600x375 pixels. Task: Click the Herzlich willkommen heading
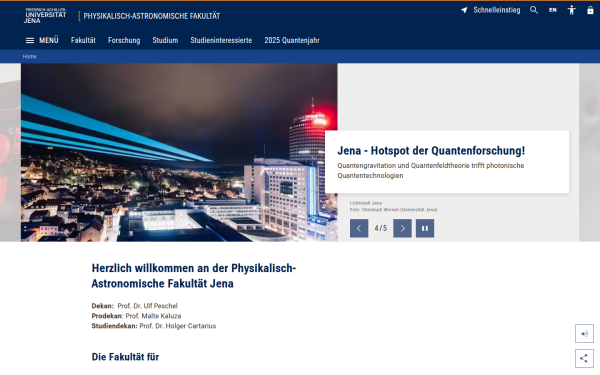[x=194, y=276]
